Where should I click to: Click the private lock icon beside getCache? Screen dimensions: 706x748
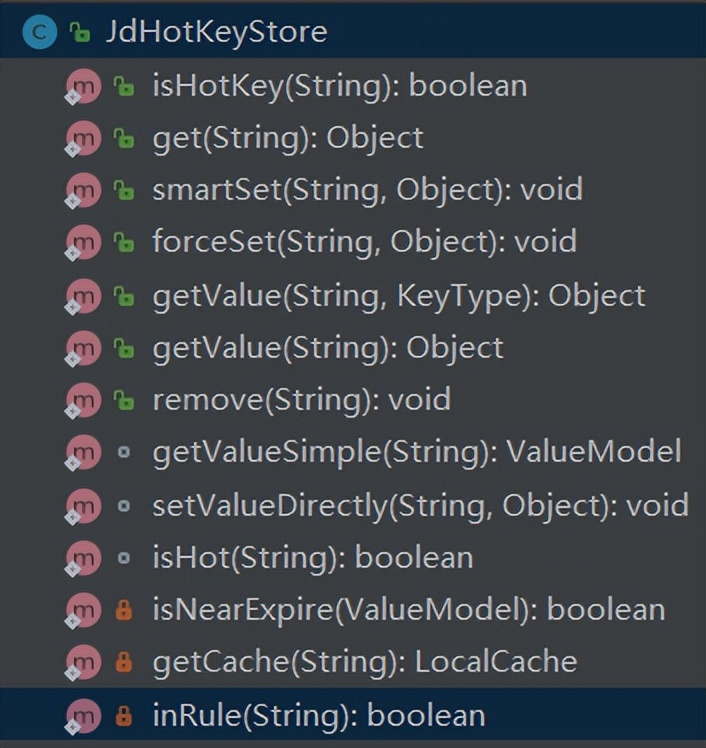pos(123,663)
